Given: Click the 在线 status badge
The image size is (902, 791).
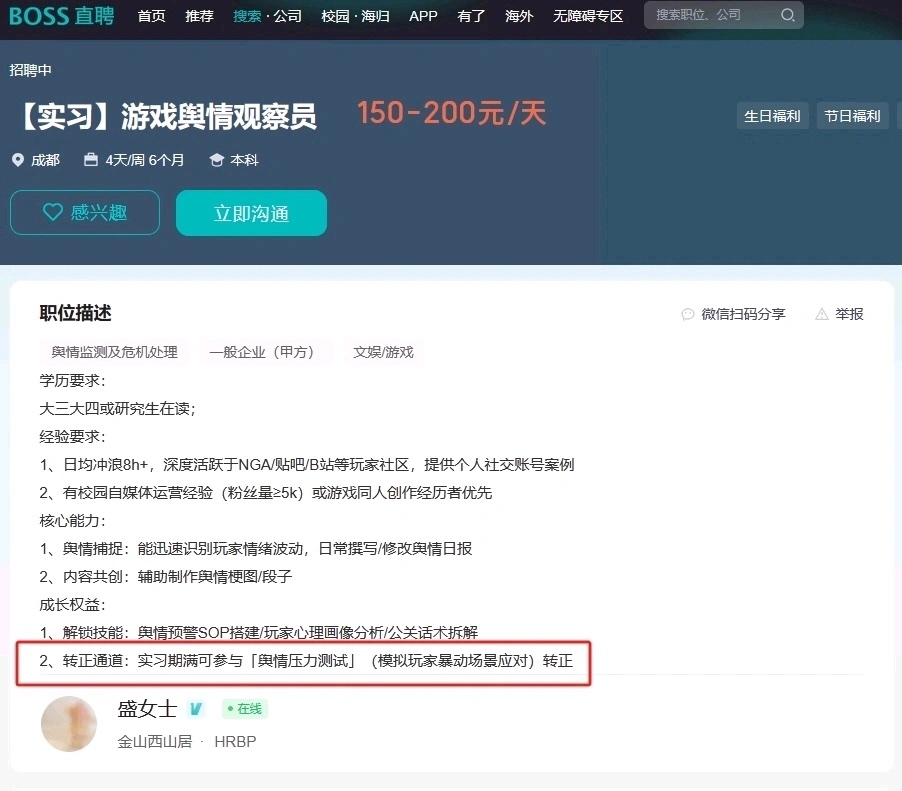Looking at the screenshot, I should pos(245,709).
